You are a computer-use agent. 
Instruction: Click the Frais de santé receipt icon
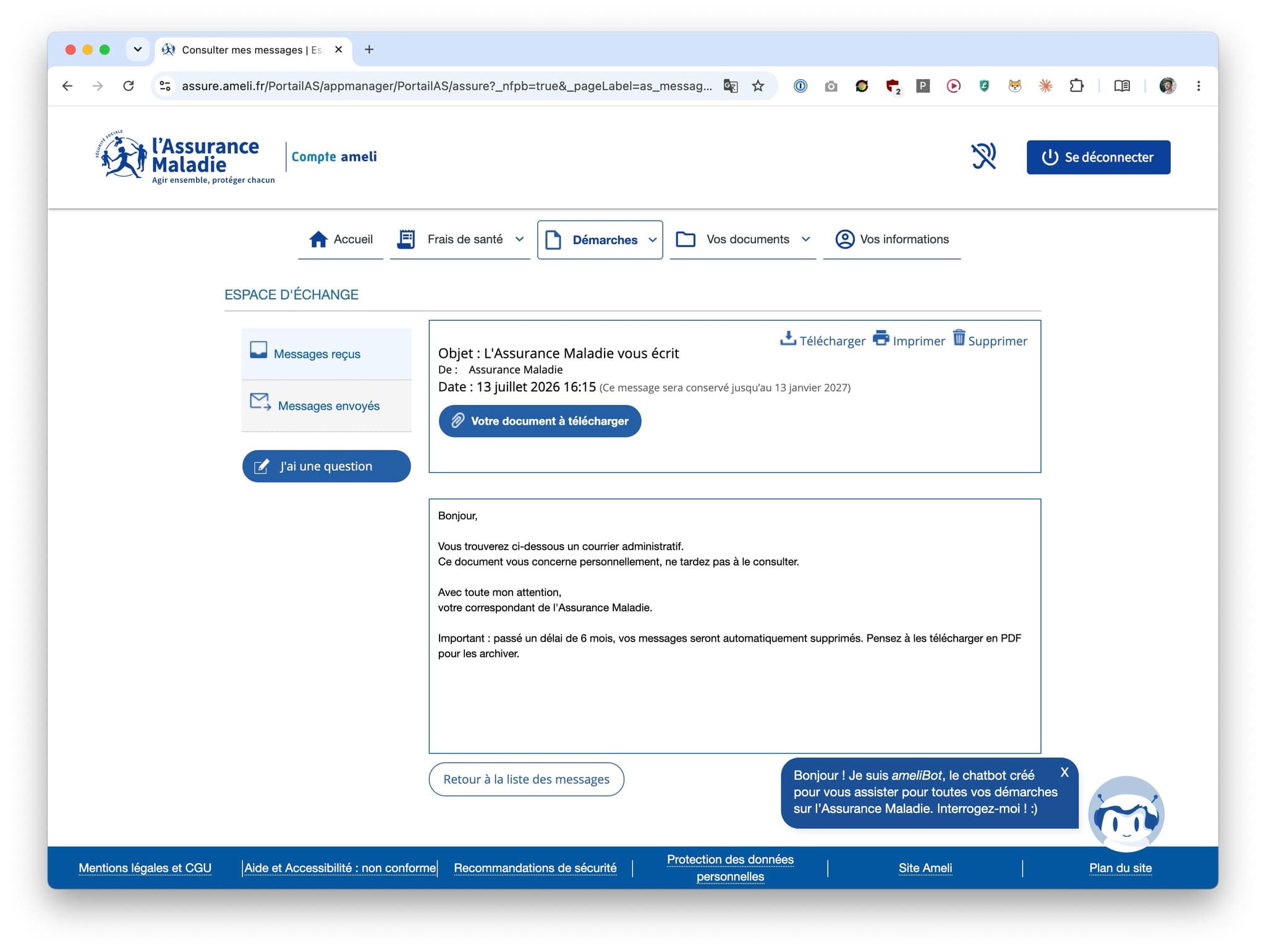tap(406, 239)
